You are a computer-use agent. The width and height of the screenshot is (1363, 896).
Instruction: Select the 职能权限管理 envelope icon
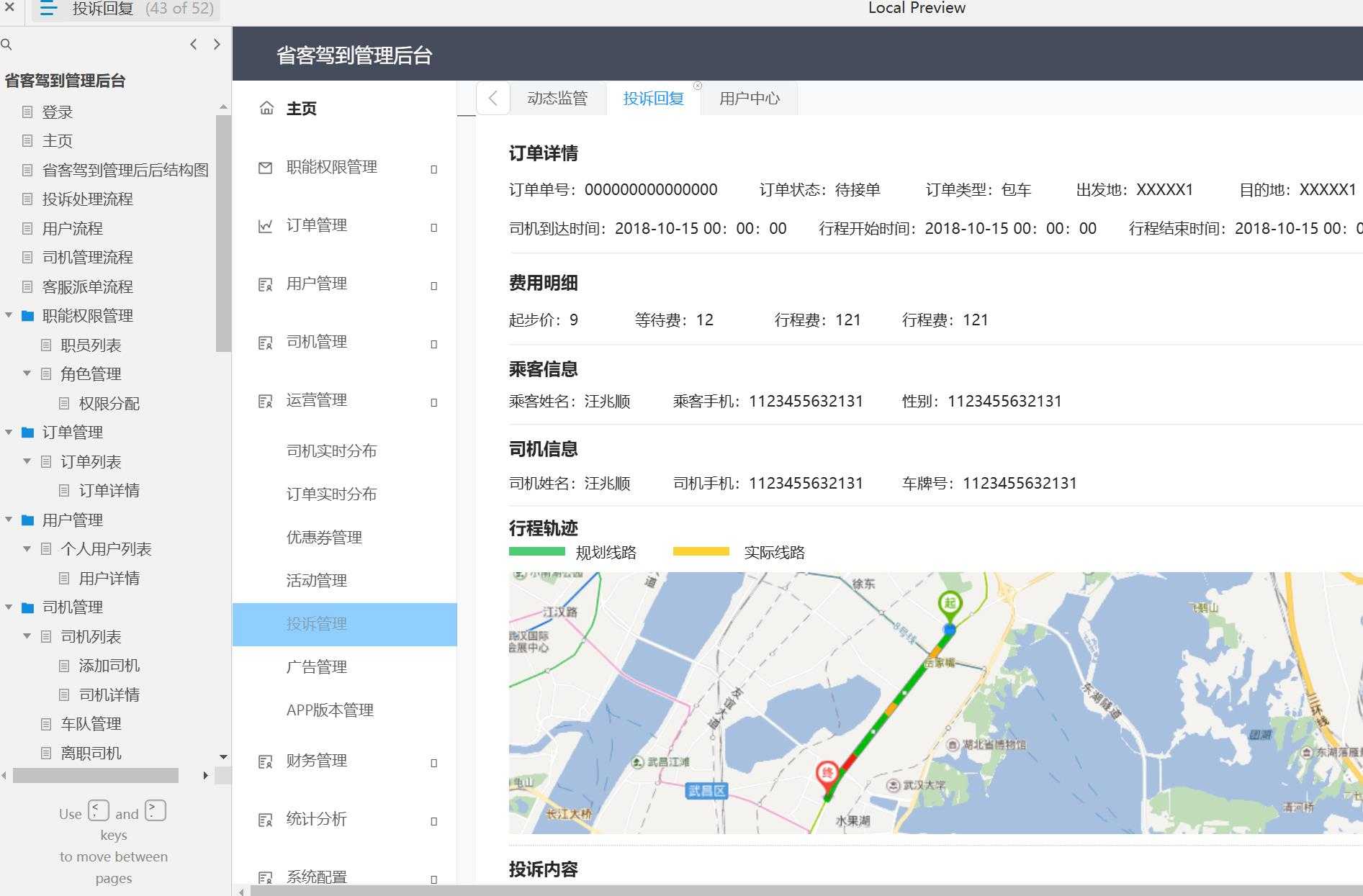point(266,167)
